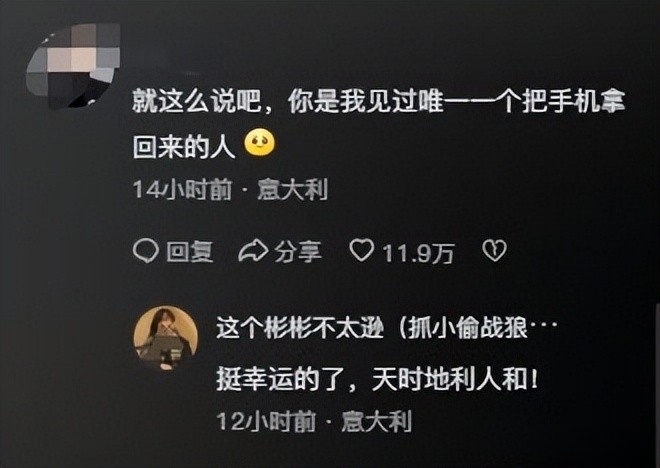
Task: Click the 回复 reply label
Action: 190,252
